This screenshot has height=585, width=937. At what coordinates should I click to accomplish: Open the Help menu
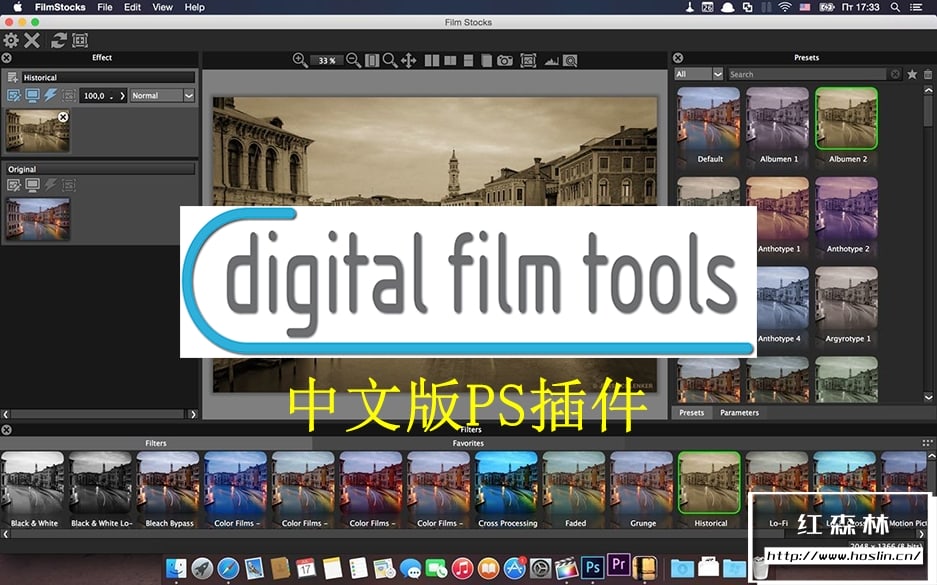(195, 7)
